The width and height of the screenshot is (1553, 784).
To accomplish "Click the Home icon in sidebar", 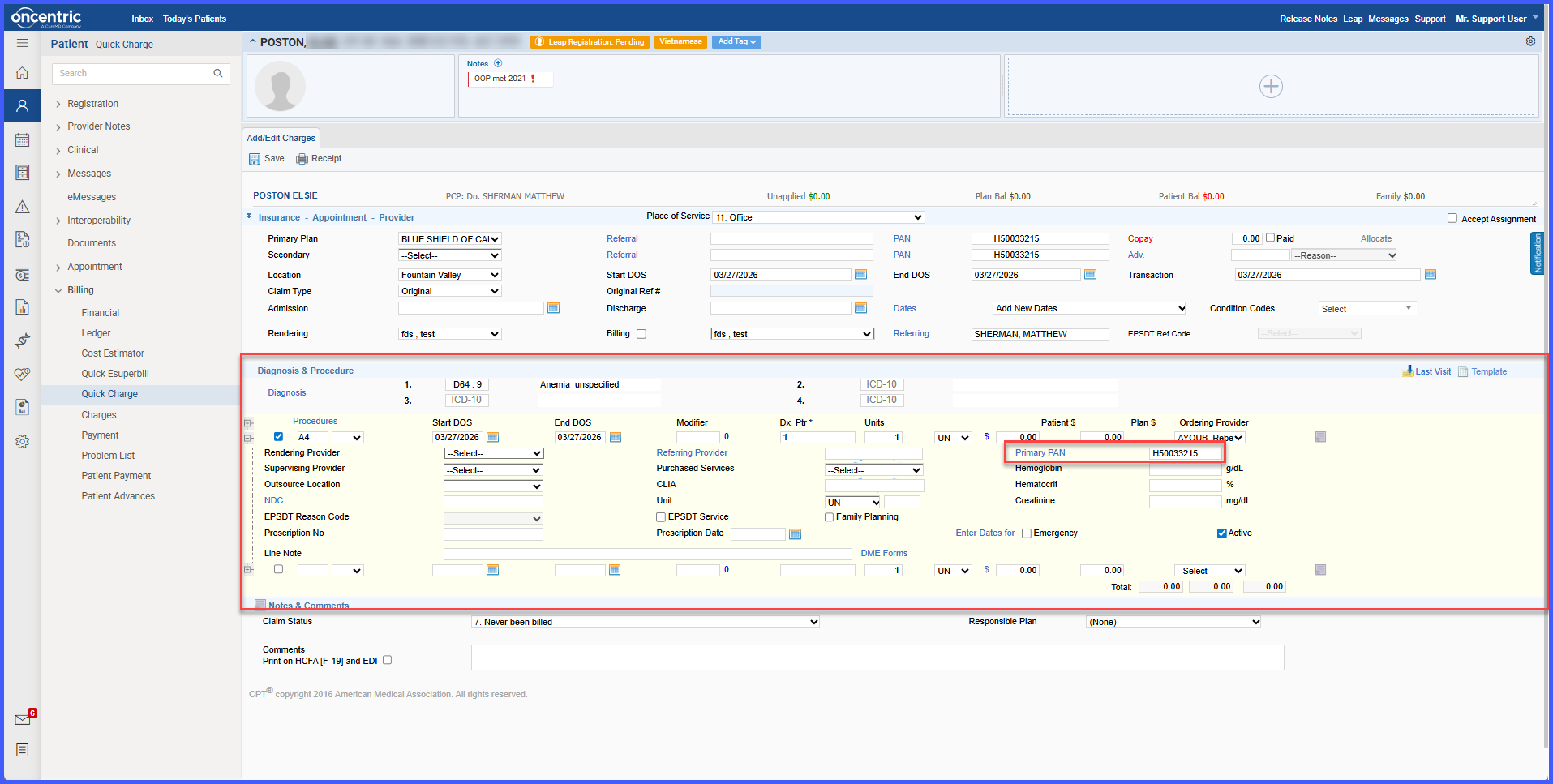I will [x=23, y=73].
